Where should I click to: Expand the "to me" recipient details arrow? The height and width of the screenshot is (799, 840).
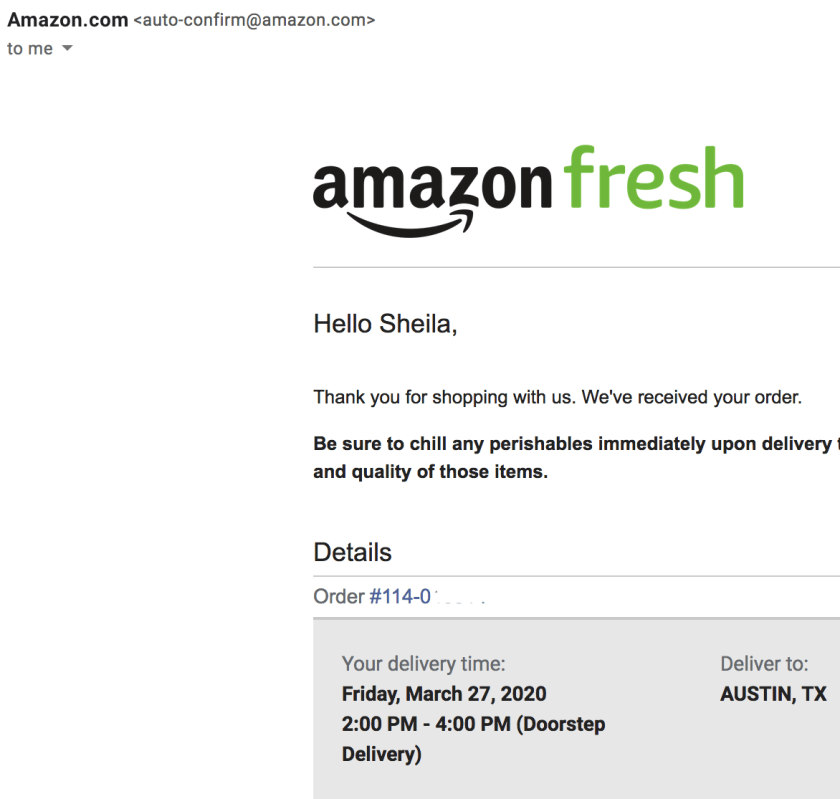pyautogui.click(x=67, y=49)
